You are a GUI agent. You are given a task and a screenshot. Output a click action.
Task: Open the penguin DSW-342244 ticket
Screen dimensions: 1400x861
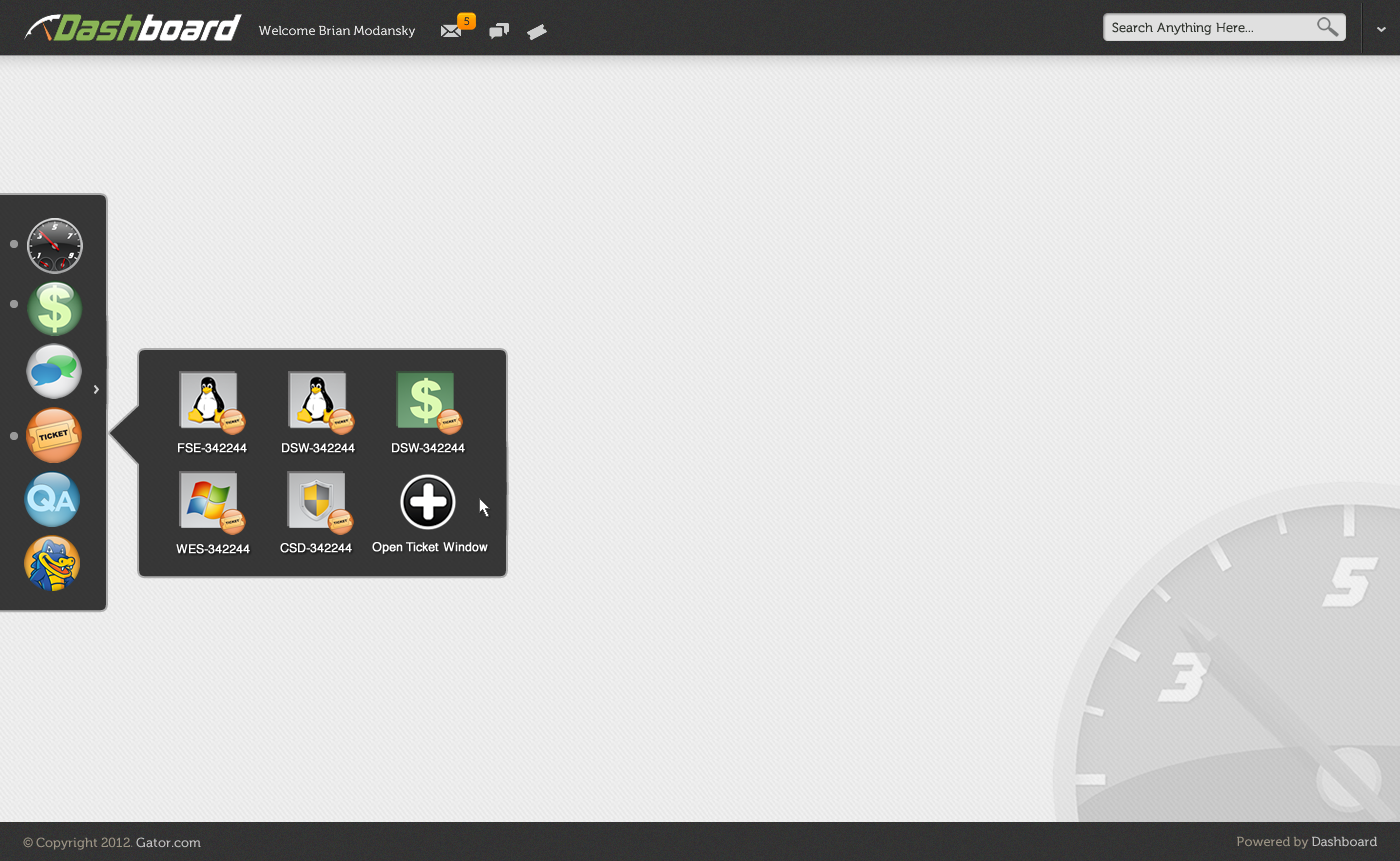(x=318, y=413)
